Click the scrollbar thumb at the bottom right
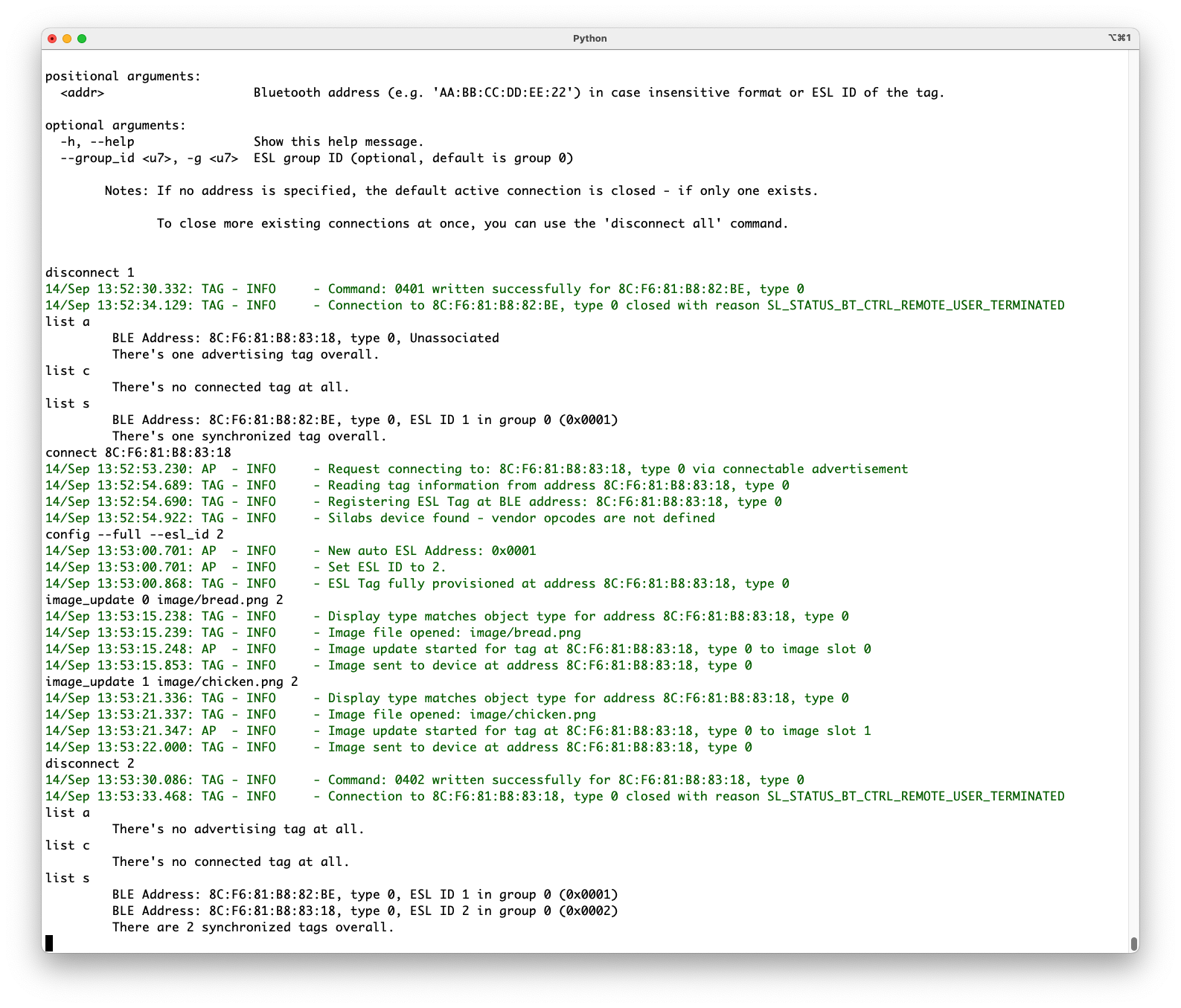This screenshot has width=1181, height=1008. click(1134, 943)
